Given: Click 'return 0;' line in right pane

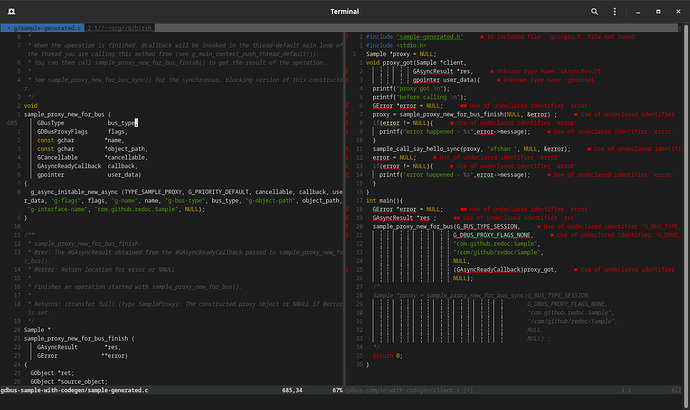Looking at the screenshot, I should click(x=387, y=355).
